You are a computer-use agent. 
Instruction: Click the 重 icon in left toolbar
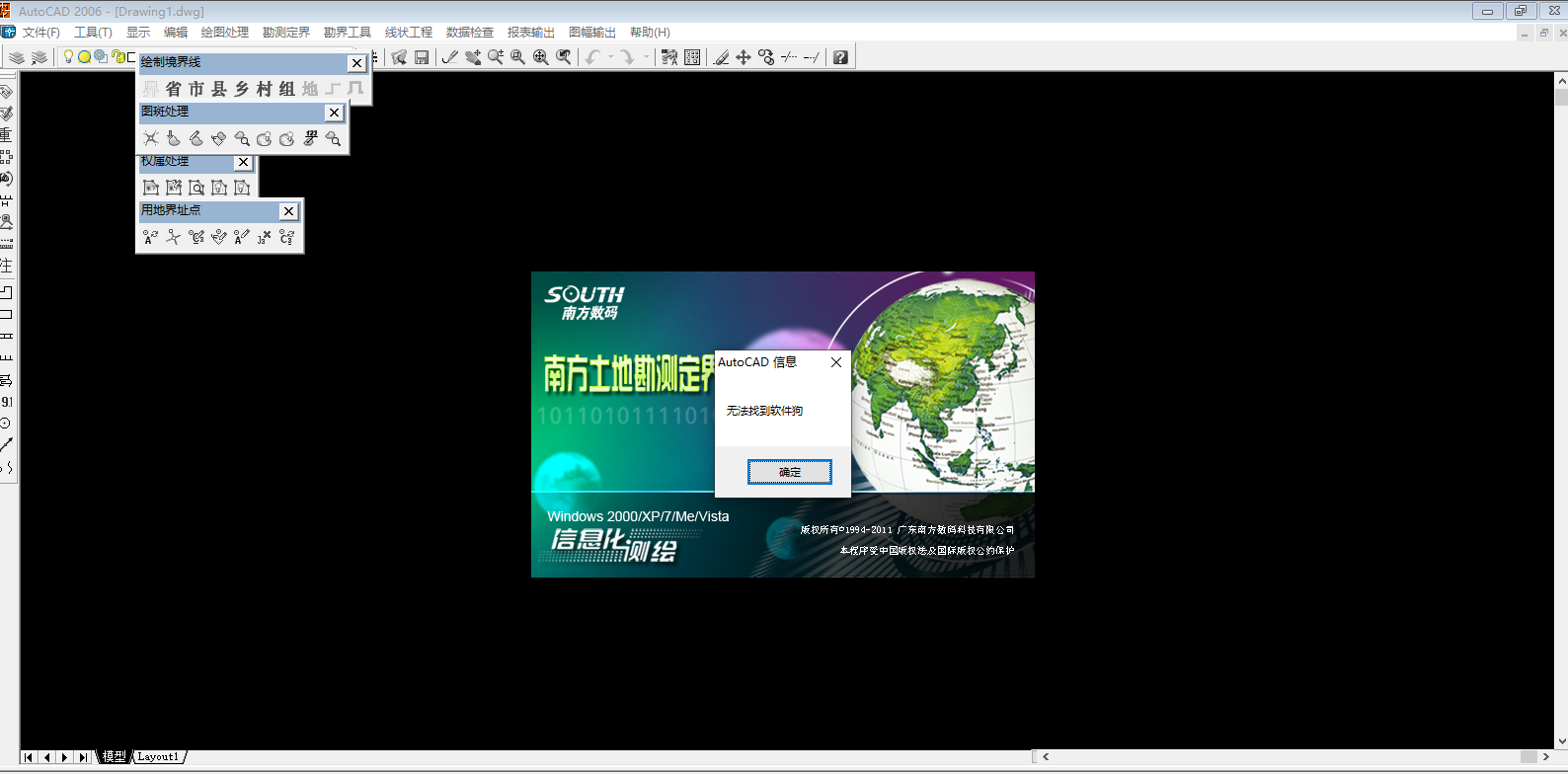click(x=6, y=134)
